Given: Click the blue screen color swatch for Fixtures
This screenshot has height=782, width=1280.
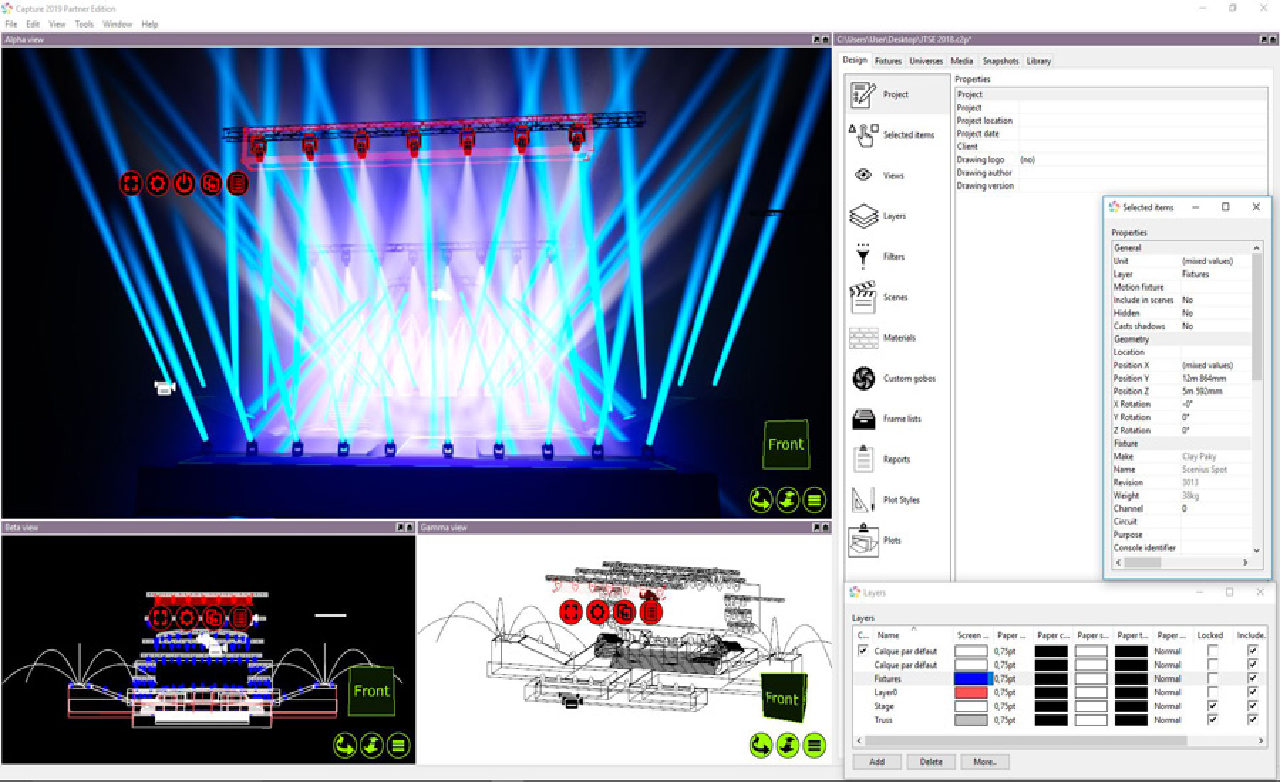Looking at the screenshot, I should pos(973,678).
